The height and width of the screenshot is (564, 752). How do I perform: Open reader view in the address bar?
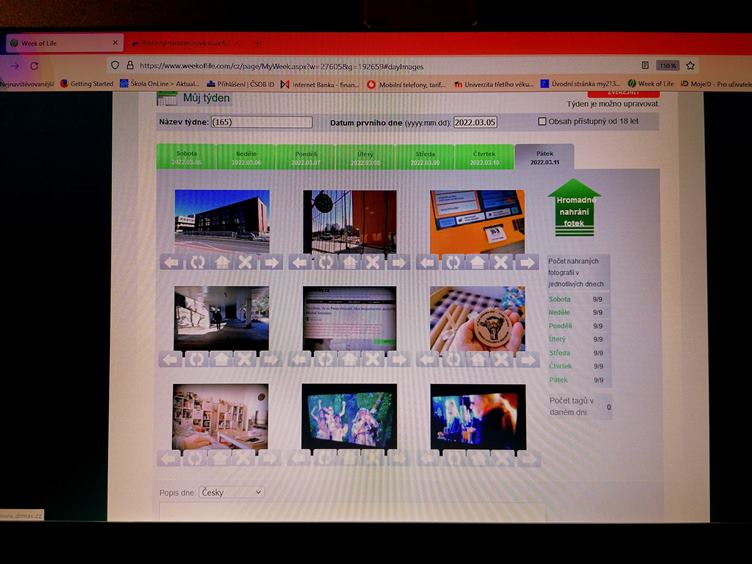pyautogui.click(x=645, y=65)
